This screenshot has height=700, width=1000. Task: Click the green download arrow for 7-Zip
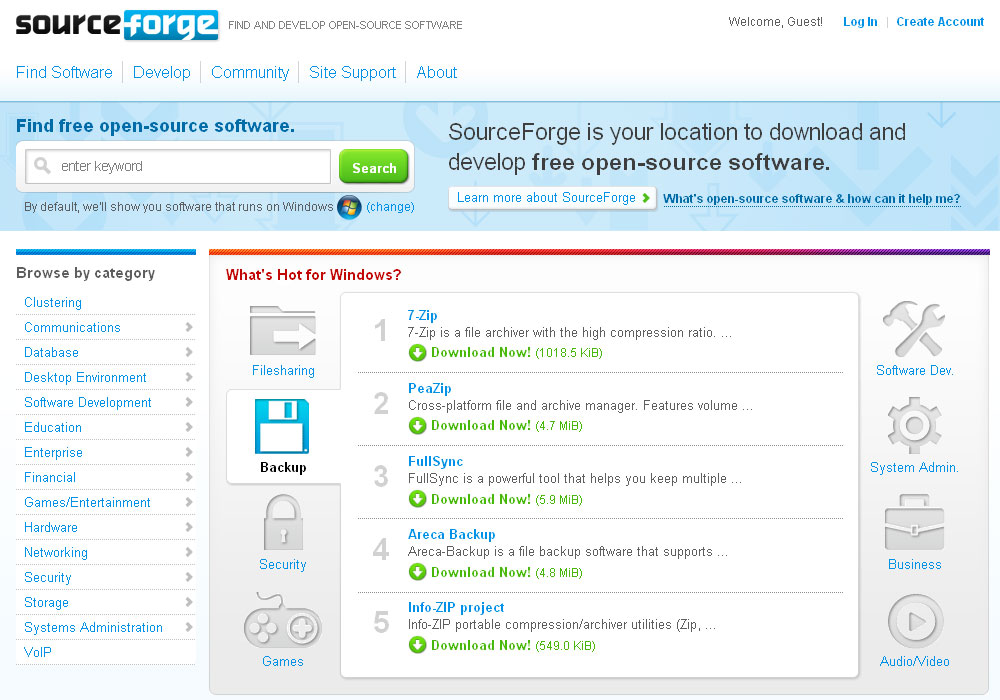point(417,353)
